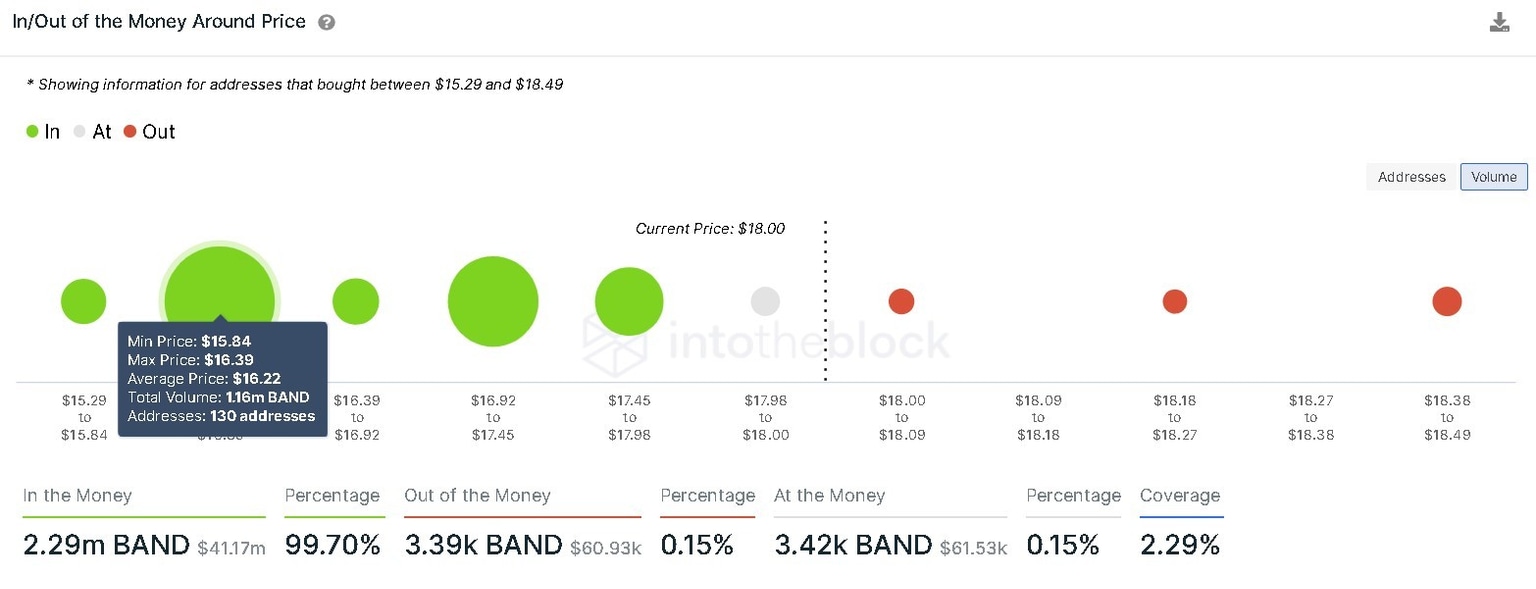Click the 'In/Out of the Money Around Price' title

[x=157, y=20]
